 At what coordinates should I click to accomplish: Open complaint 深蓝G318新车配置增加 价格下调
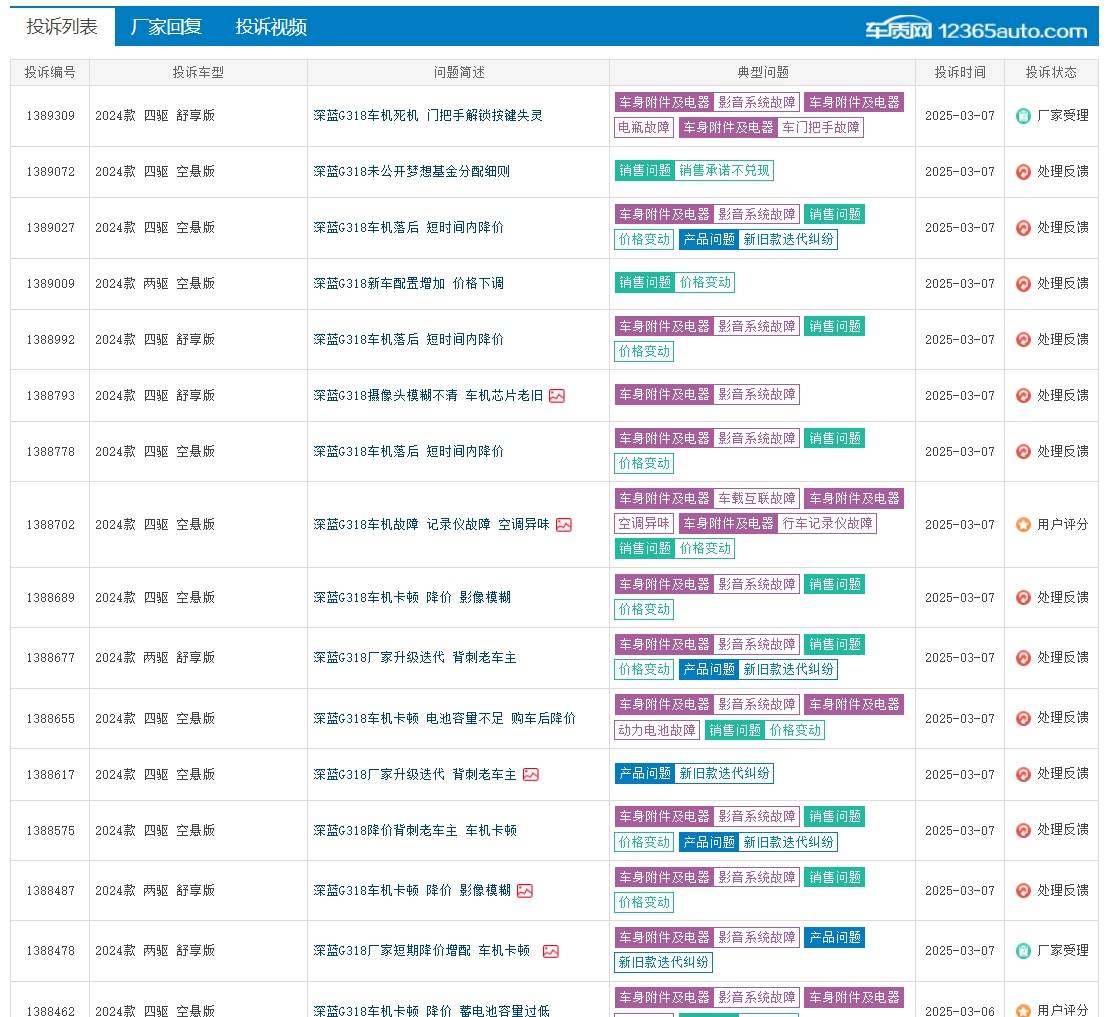tap(408, 284)
